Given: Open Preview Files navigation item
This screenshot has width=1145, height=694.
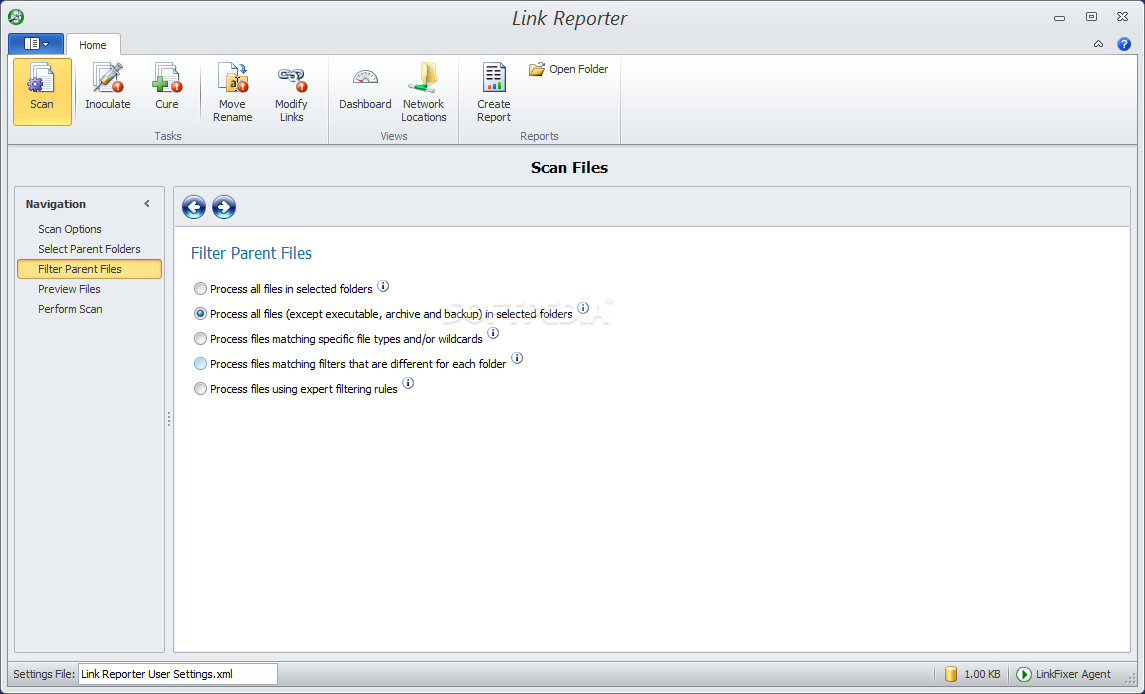Looking at the screenshot, I should click(69, 289).
